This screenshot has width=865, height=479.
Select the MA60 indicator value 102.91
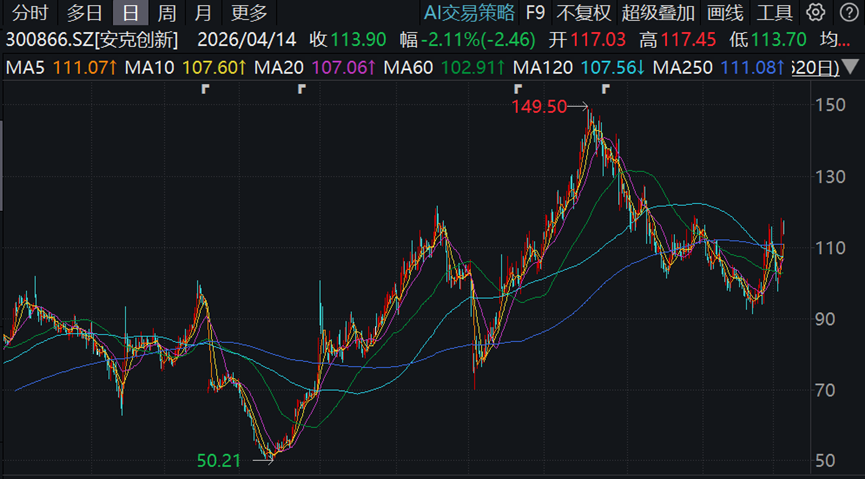pyautogui.click(x=473, y=68)
